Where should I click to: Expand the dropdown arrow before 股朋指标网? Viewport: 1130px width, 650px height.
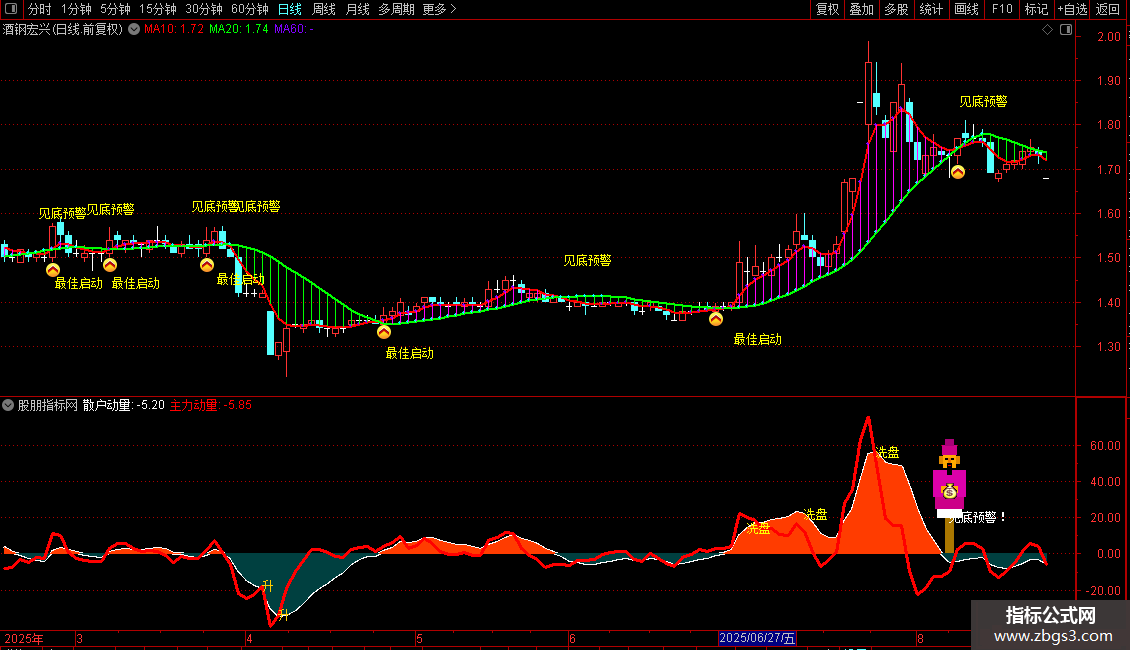coord(8,405)
